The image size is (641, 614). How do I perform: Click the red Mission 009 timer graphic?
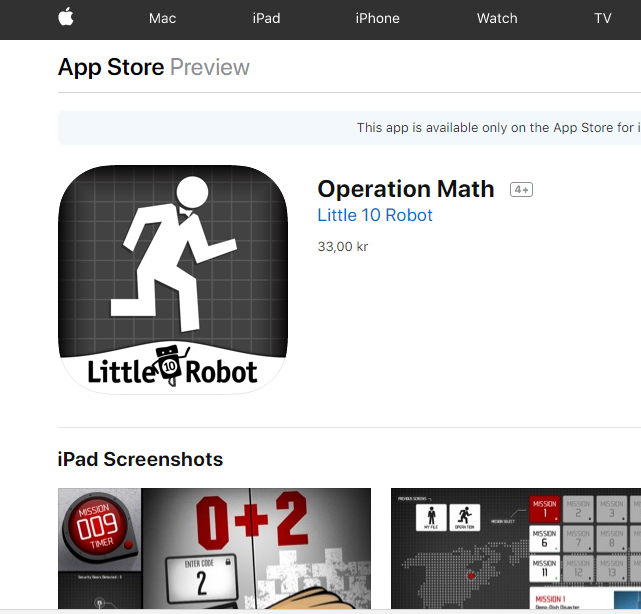pos(98,526)
